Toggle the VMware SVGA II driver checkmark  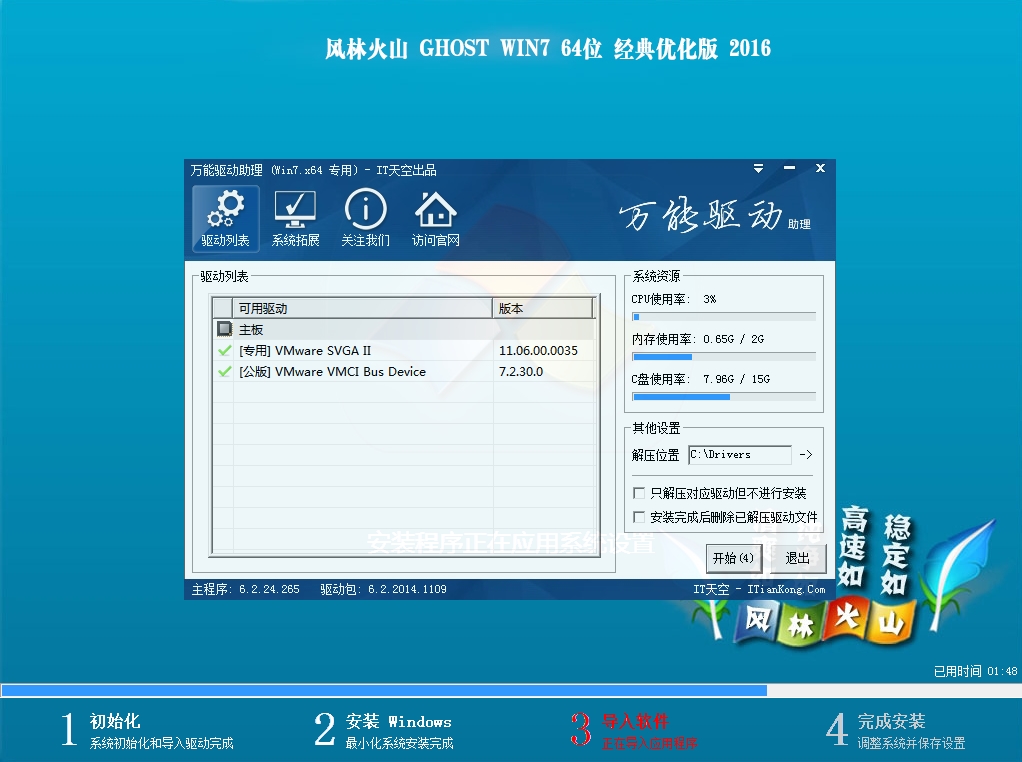(x=224, y=351)
